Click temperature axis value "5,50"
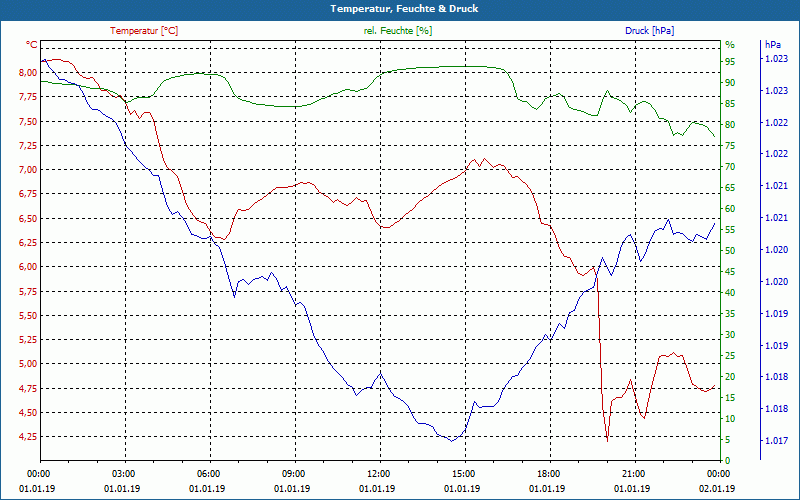This screenshot has height=500, width=800. (28, 316)
